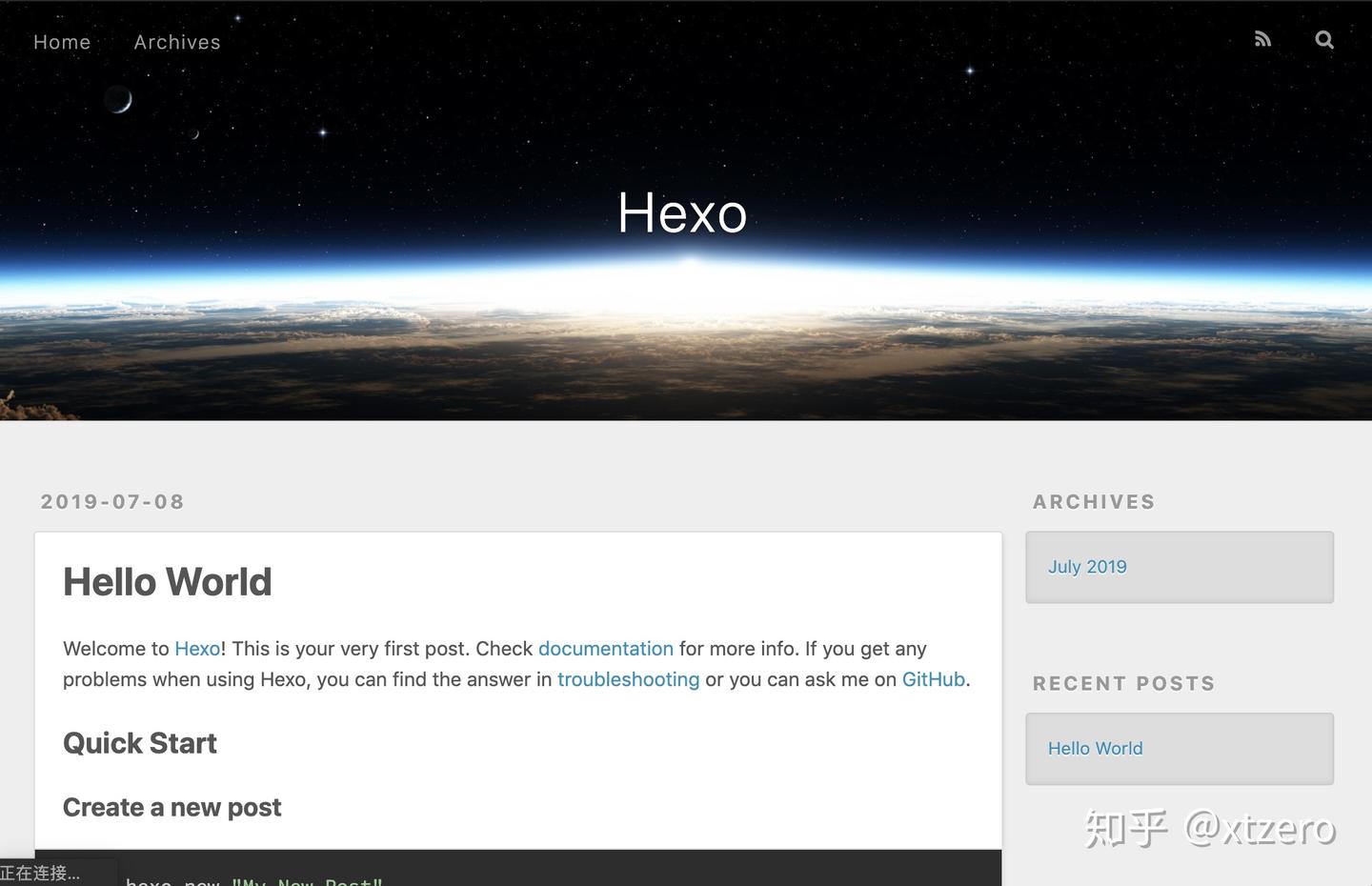Click the 正在连接 browser status label
Screen dimensions: 1372x886
click(x=40, y=873)
